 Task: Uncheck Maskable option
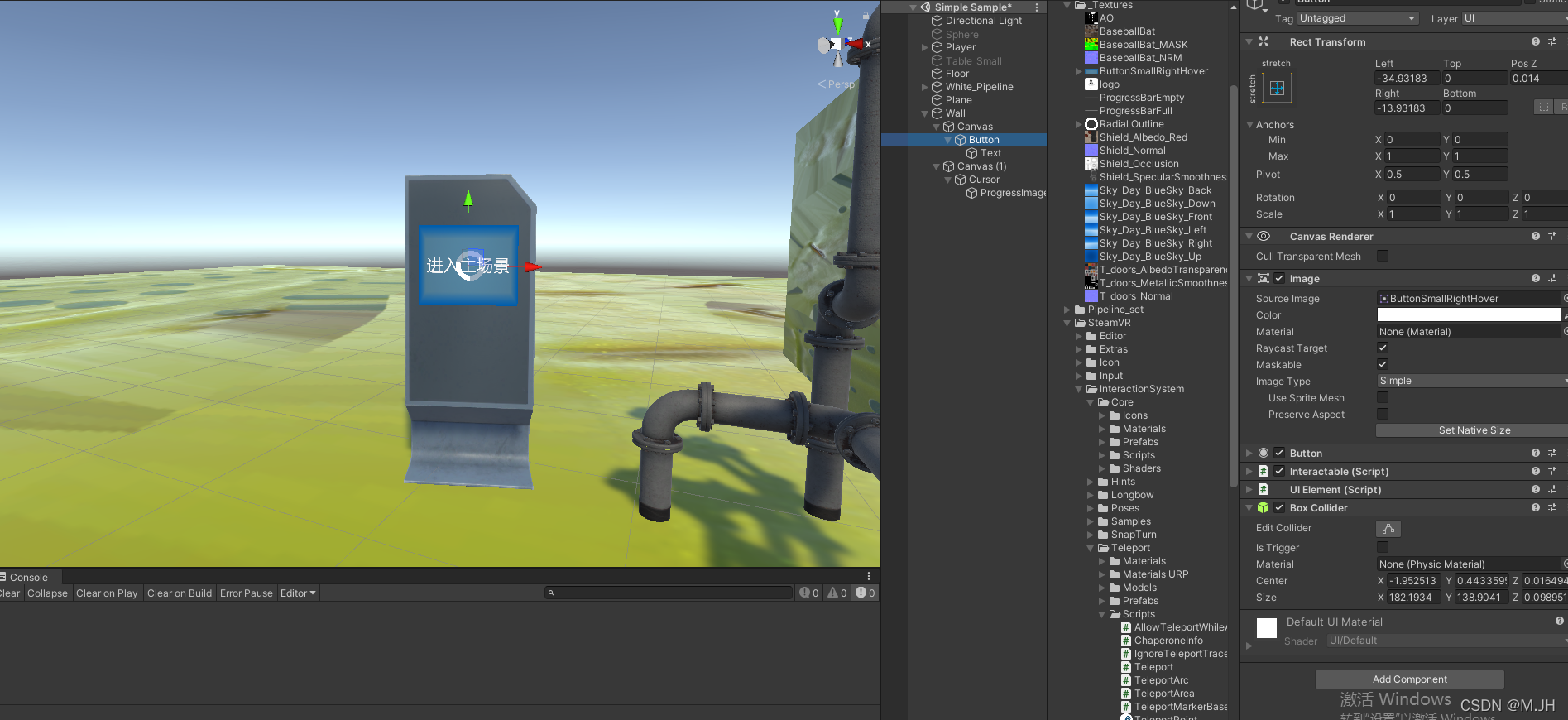1383,364
